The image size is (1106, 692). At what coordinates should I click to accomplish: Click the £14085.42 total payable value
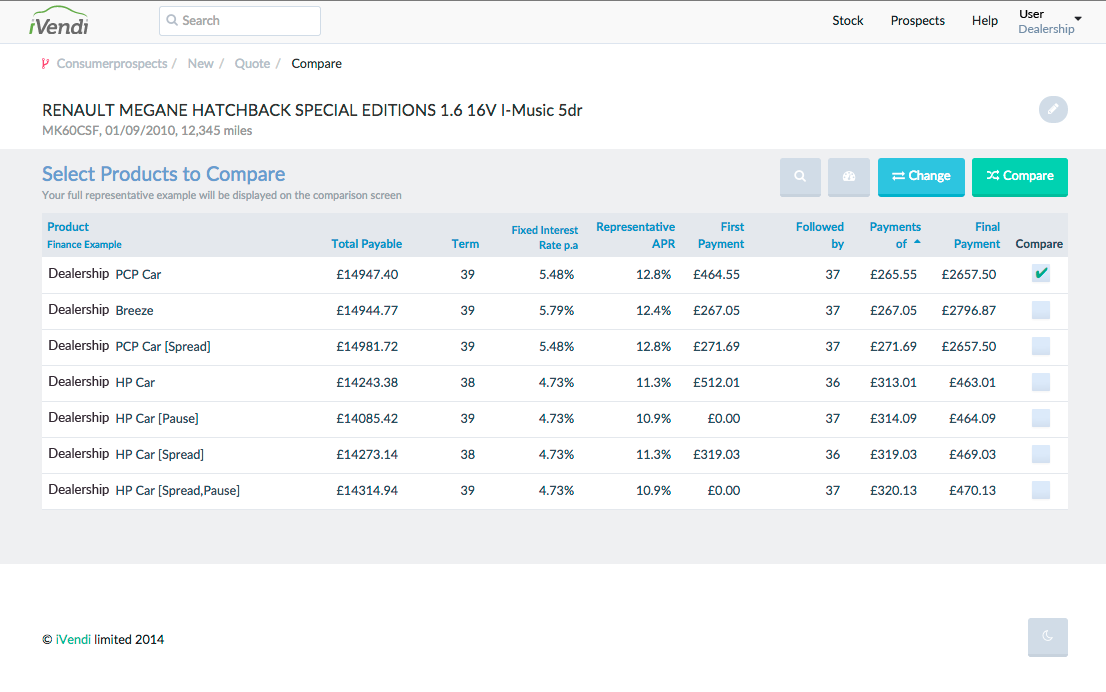click(x=367, y=418)
